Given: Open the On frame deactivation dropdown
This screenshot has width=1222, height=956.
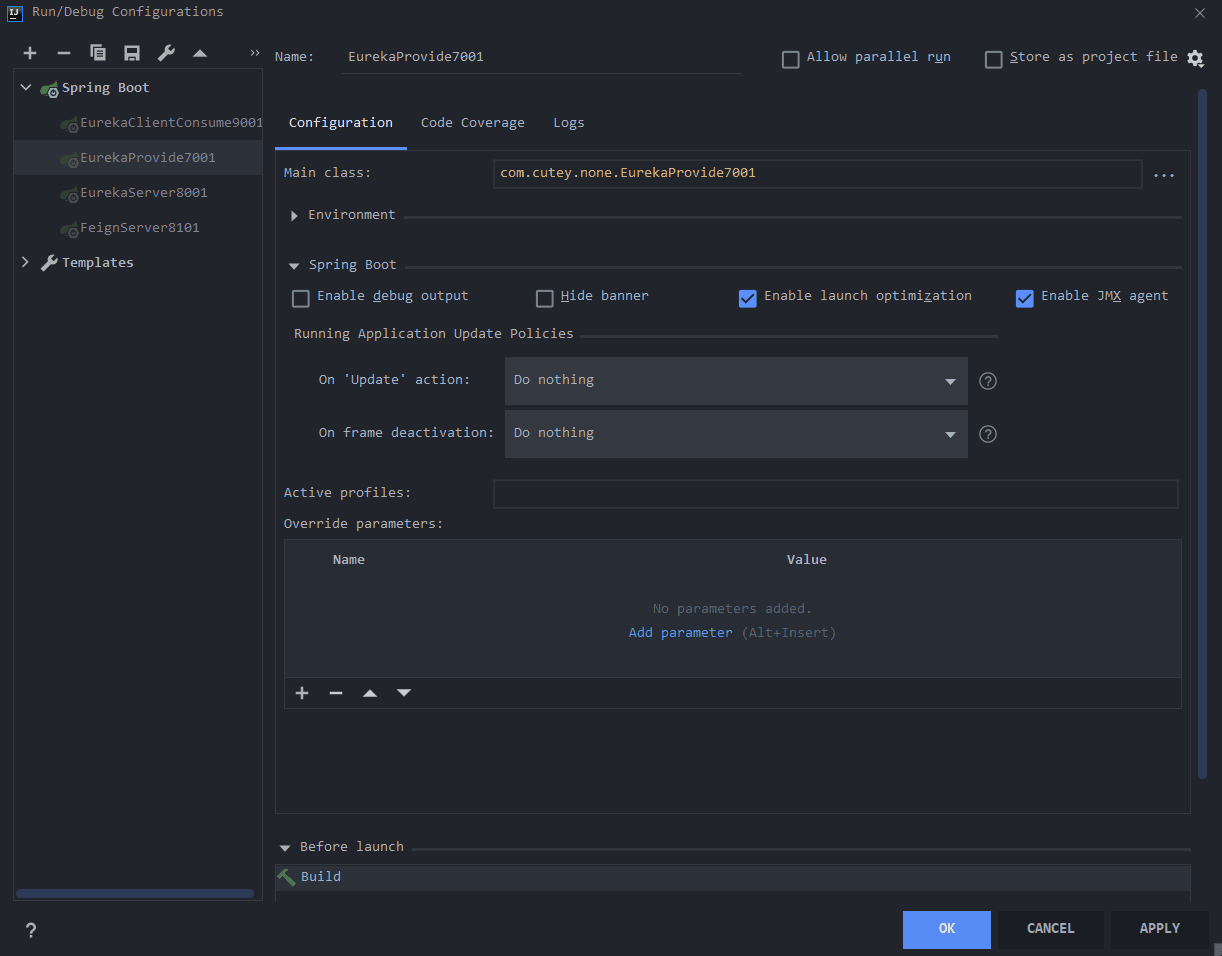Looking at the screenshot, I should pos(736,434).
